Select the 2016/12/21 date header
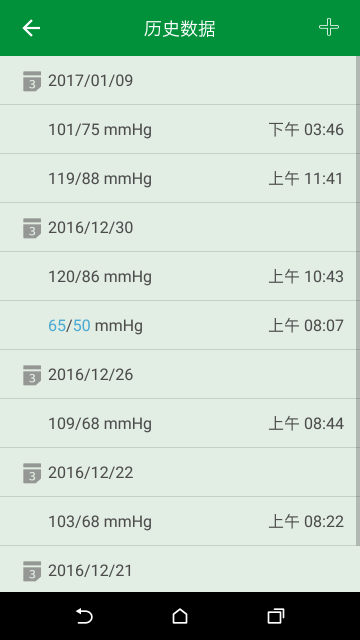 tap(178, 569)
